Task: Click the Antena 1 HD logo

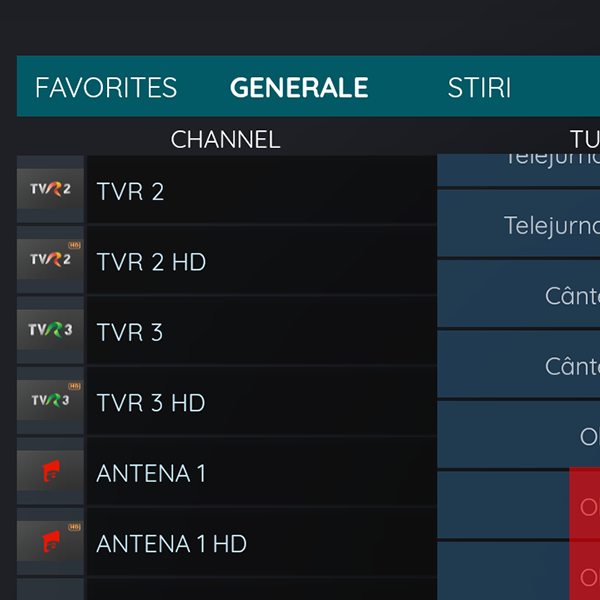Action: [x=50, y=541]
